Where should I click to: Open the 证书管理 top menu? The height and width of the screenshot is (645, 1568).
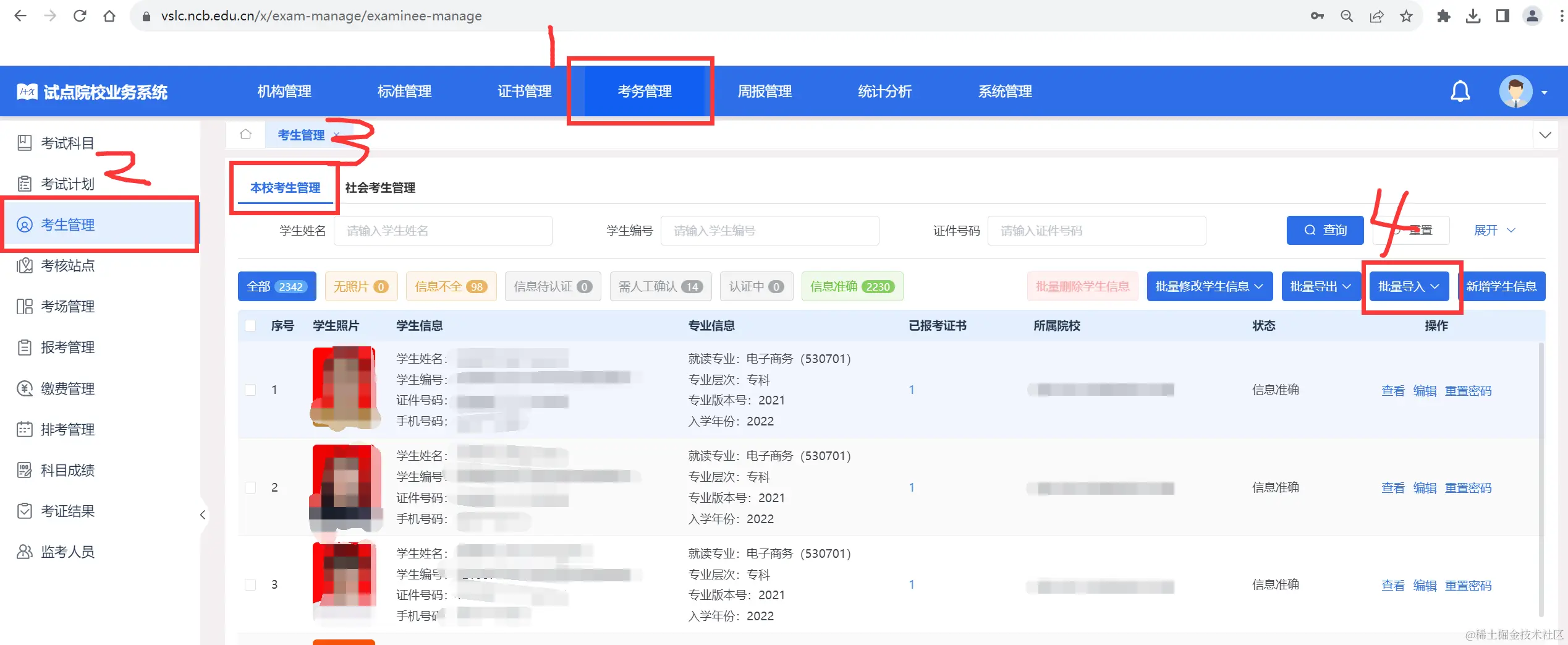click(525, 92)
